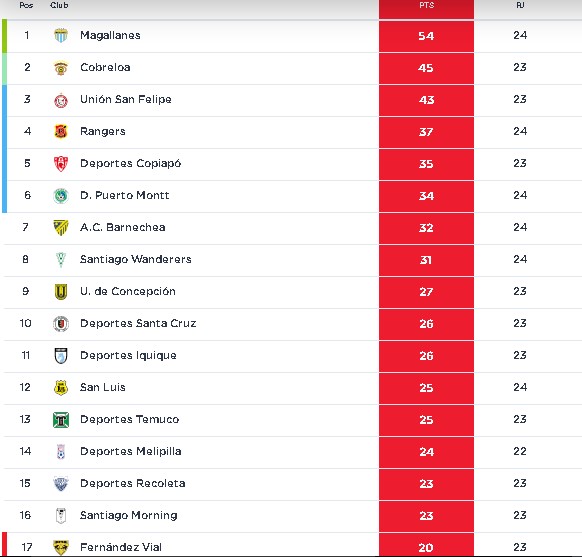
Task: Open the Fernández Vial crest icon
Action: tap(61, 547)
